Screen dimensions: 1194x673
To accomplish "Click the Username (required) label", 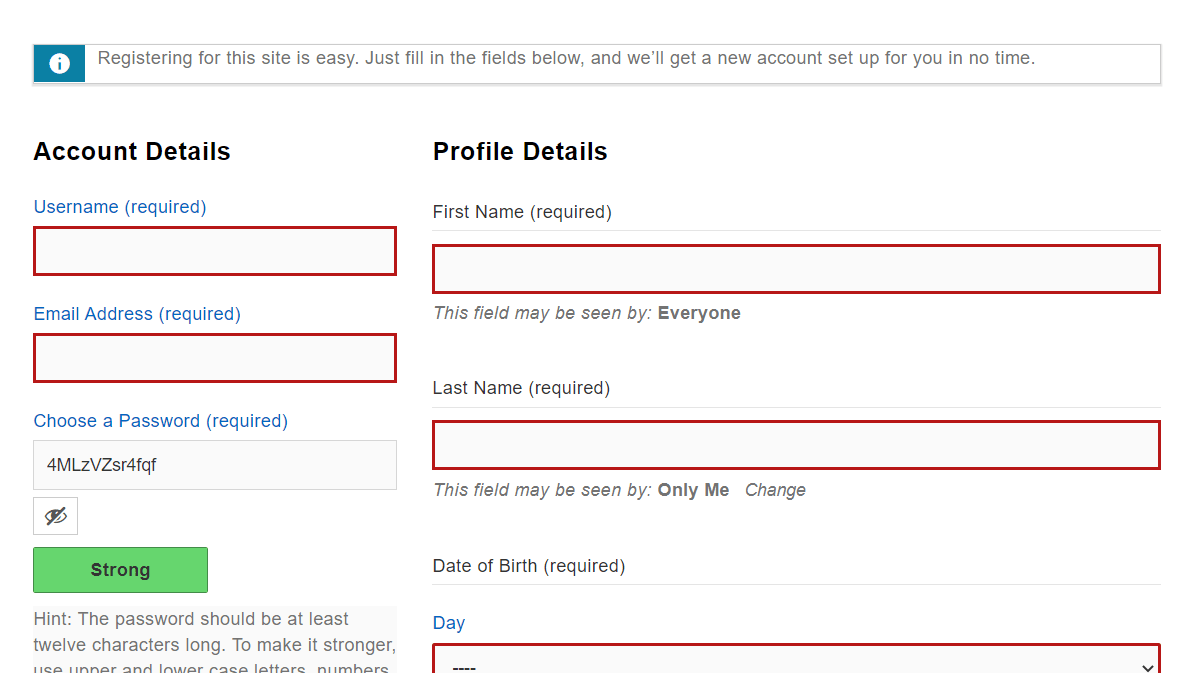I will 120,207.
